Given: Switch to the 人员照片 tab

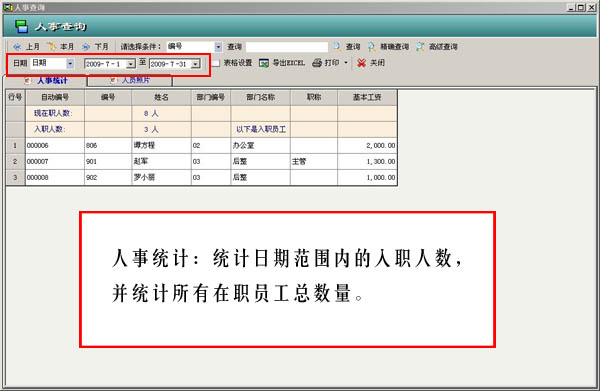Looking at the screenshot, I should tap(130, 80).
